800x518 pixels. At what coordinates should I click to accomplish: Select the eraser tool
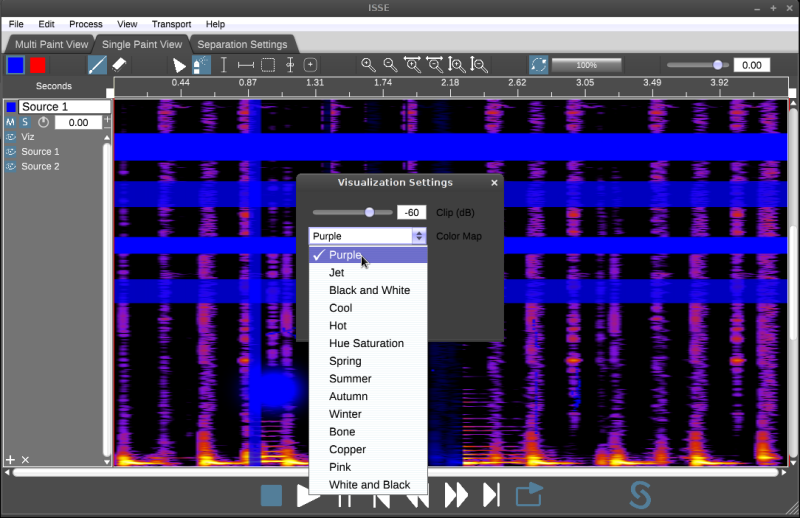(x=119, y=65)
